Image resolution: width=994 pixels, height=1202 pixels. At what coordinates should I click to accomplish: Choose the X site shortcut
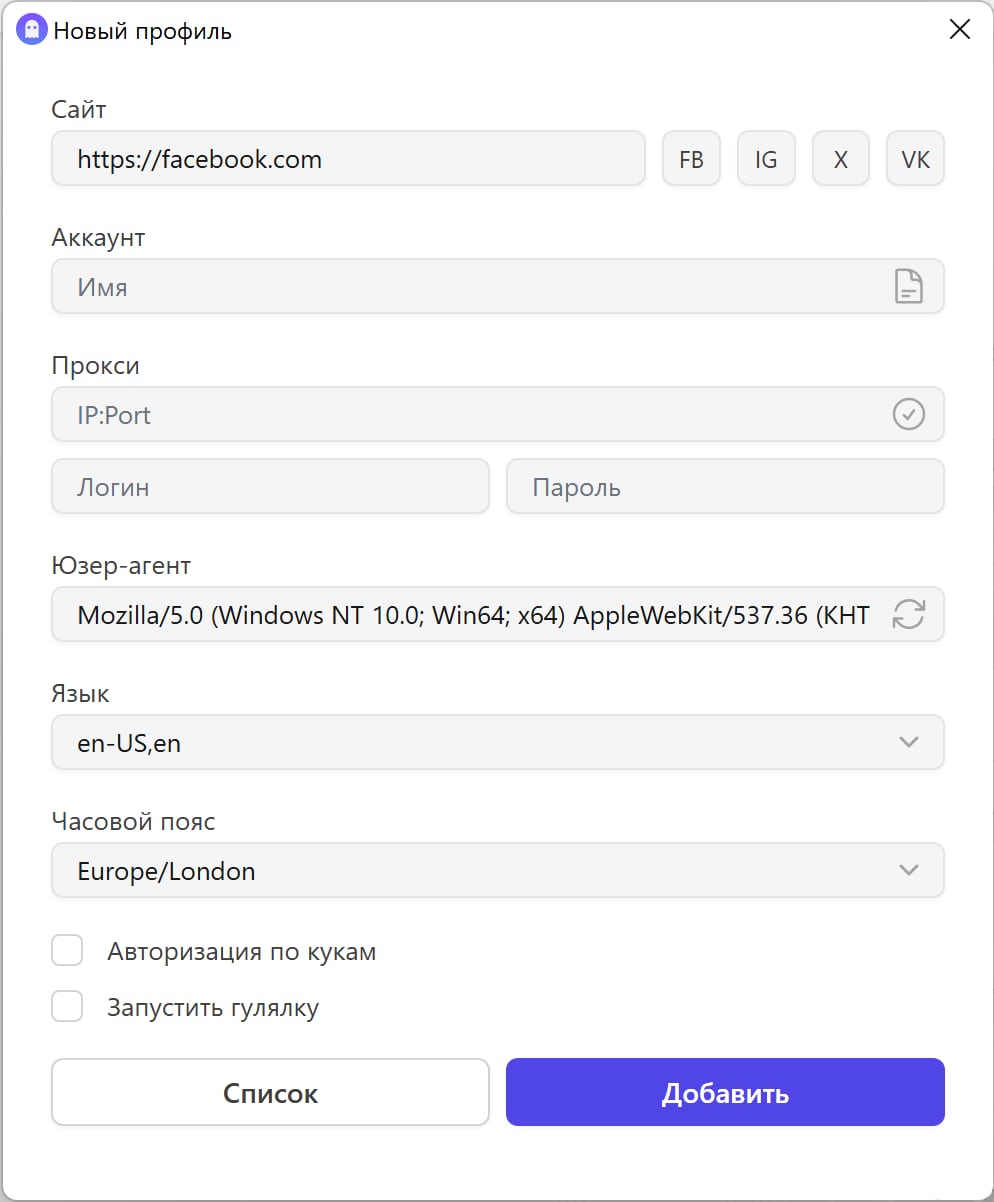coord(841,159)
